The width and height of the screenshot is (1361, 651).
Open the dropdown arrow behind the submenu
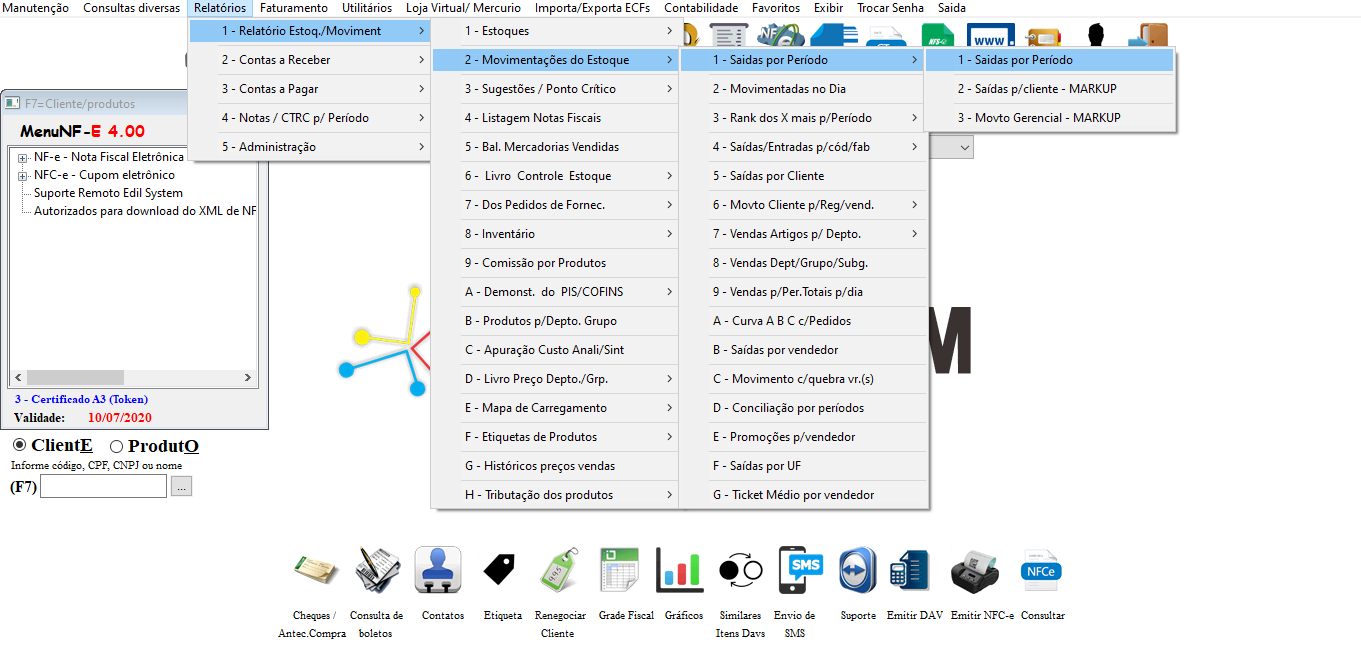pyautogui.click(x=965, y=147)
